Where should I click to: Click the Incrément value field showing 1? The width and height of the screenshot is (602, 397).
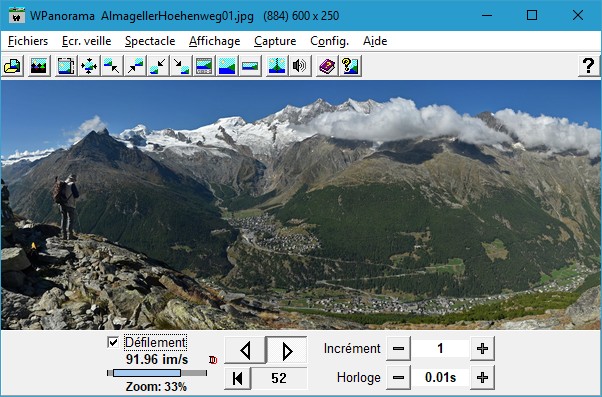(x=440, y=349)
